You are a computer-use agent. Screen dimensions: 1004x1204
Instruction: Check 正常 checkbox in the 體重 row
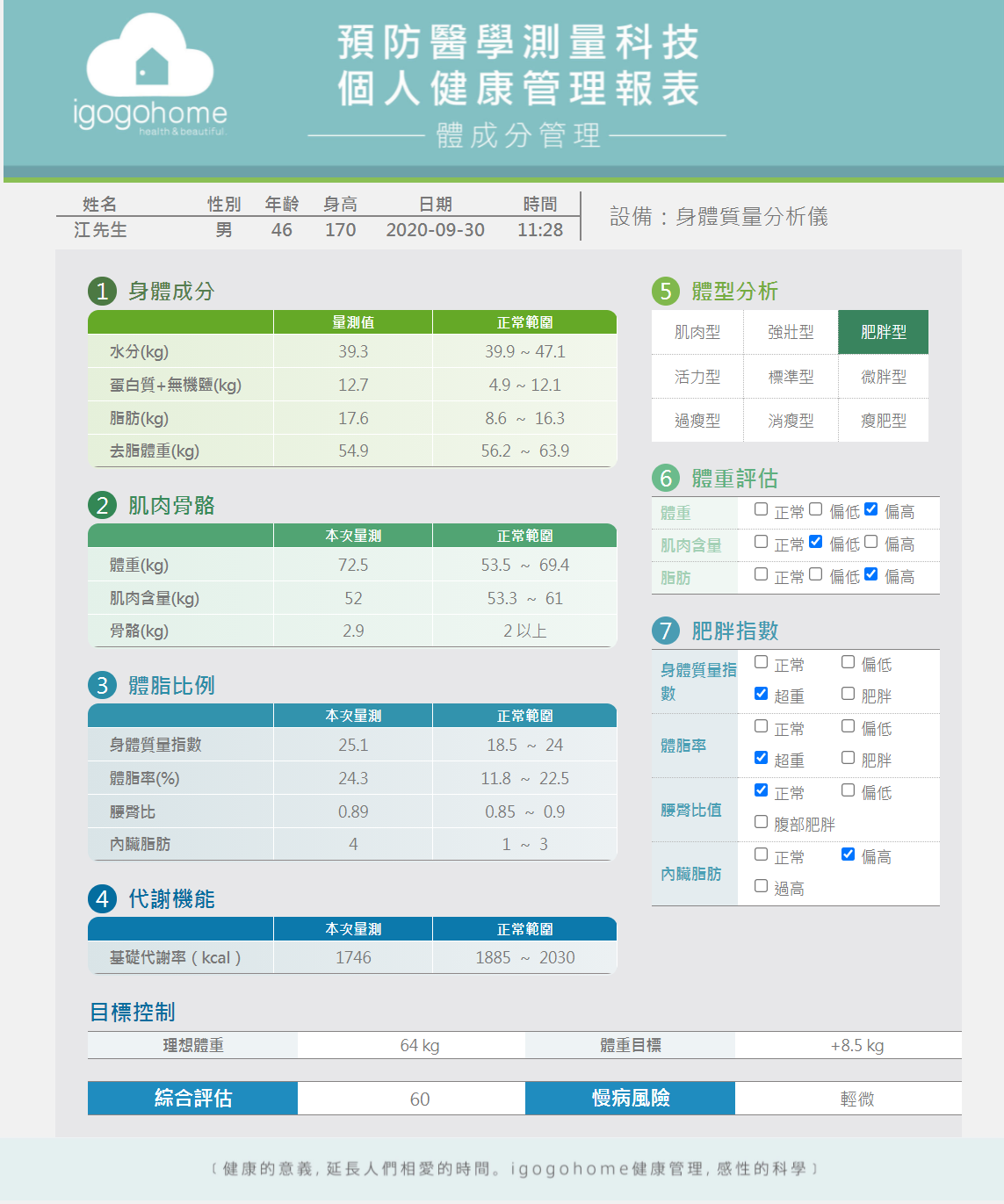point(762,509)
